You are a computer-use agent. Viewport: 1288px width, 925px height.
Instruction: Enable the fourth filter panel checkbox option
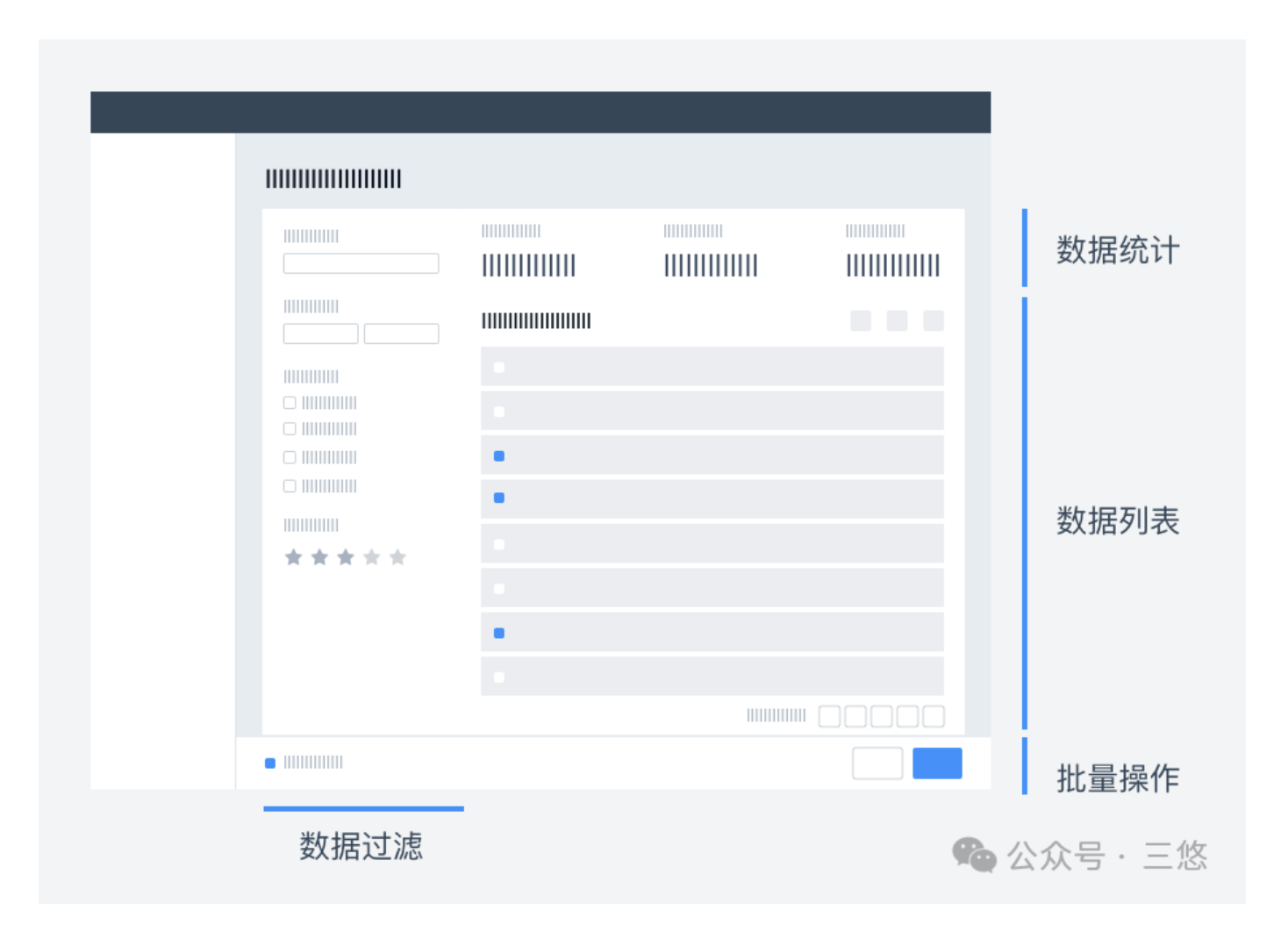tap(290, 486)
